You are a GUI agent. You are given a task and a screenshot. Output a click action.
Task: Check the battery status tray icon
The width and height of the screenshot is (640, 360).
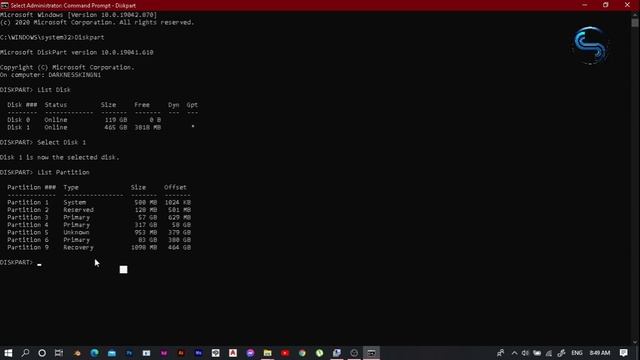click(x=537, y=353)
